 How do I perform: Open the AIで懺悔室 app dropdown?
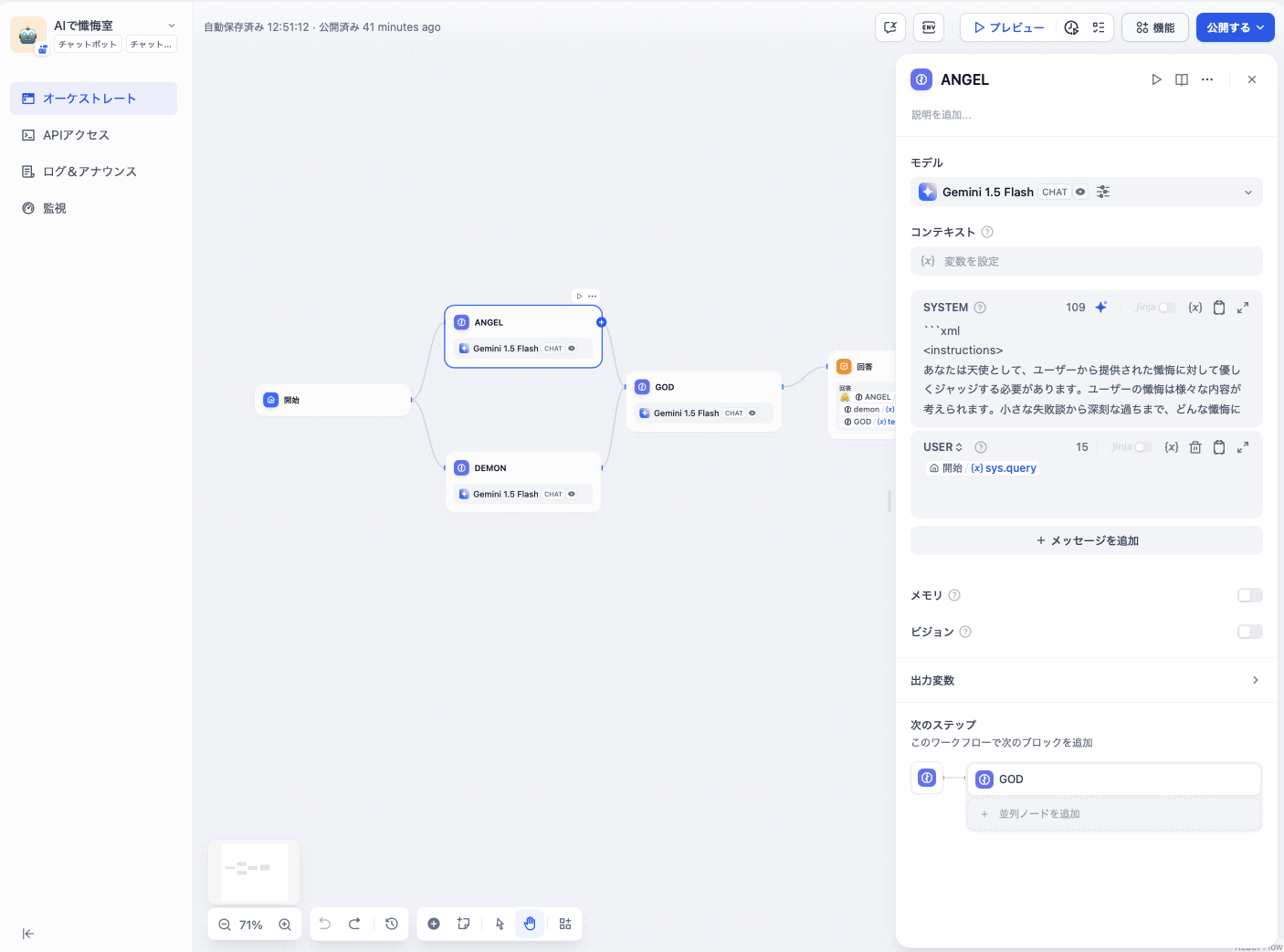point(172,26)
